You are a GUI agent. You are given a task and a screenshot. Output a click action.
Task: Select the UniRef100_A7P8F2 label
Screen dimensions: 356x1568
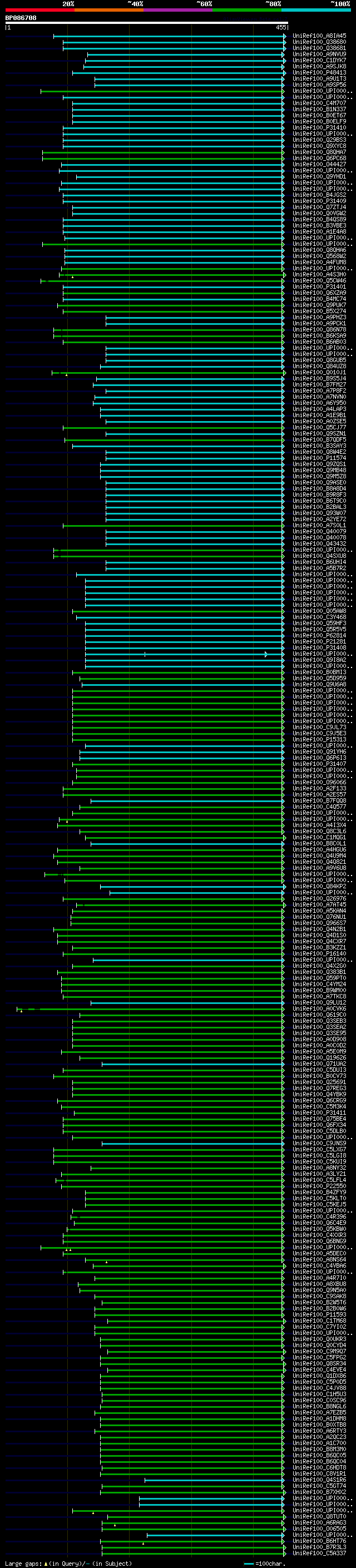(319, 391)
